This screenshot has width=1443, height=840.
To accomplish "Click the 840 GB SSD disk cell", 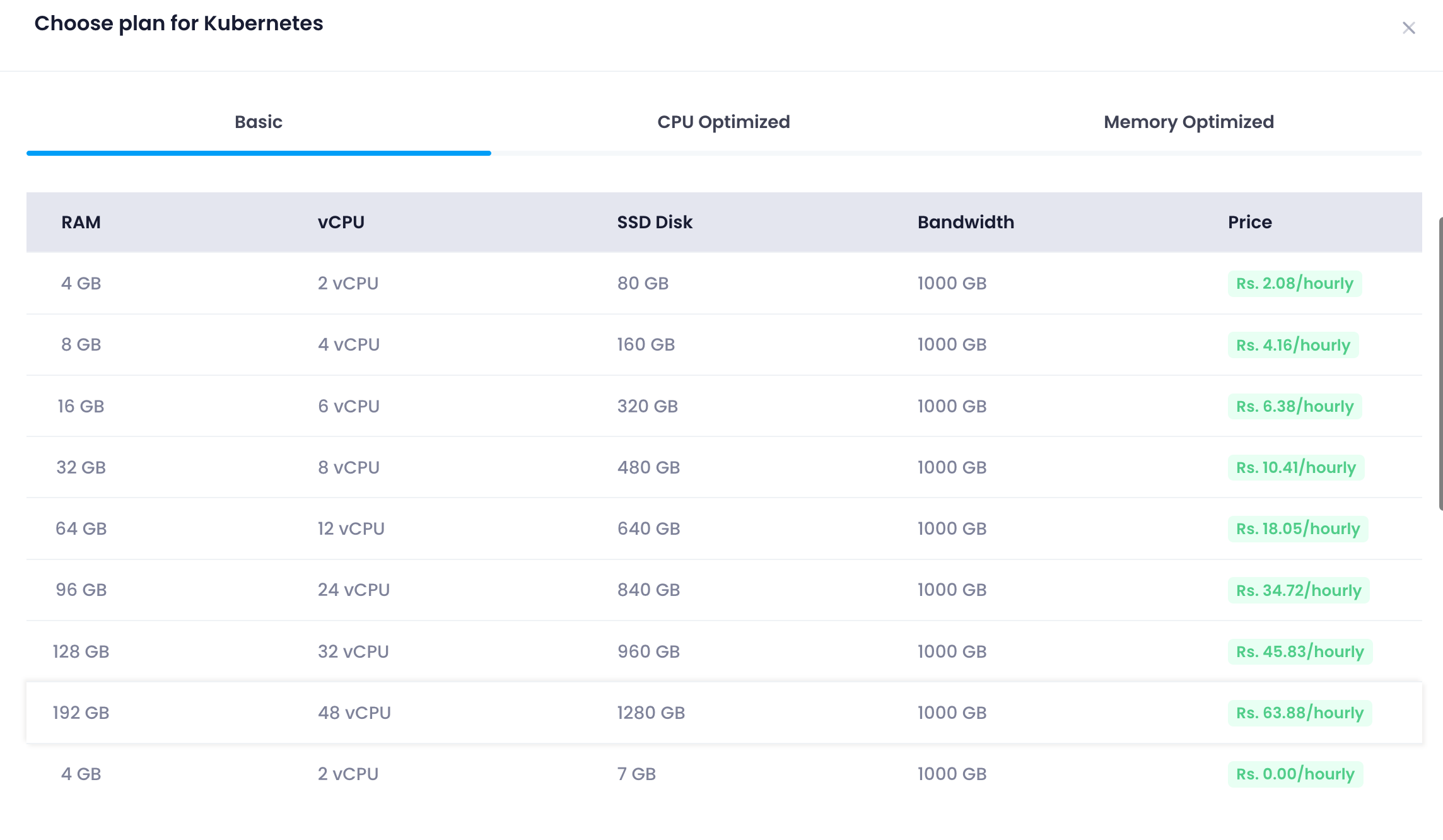I will (648, 590).
